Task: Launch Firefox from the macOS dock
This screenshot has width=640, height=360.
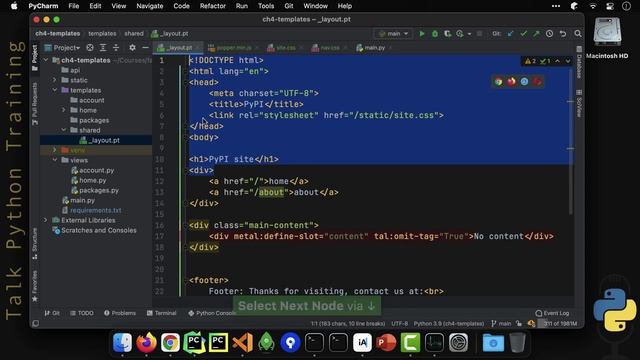Action: (x=146, y=342)
